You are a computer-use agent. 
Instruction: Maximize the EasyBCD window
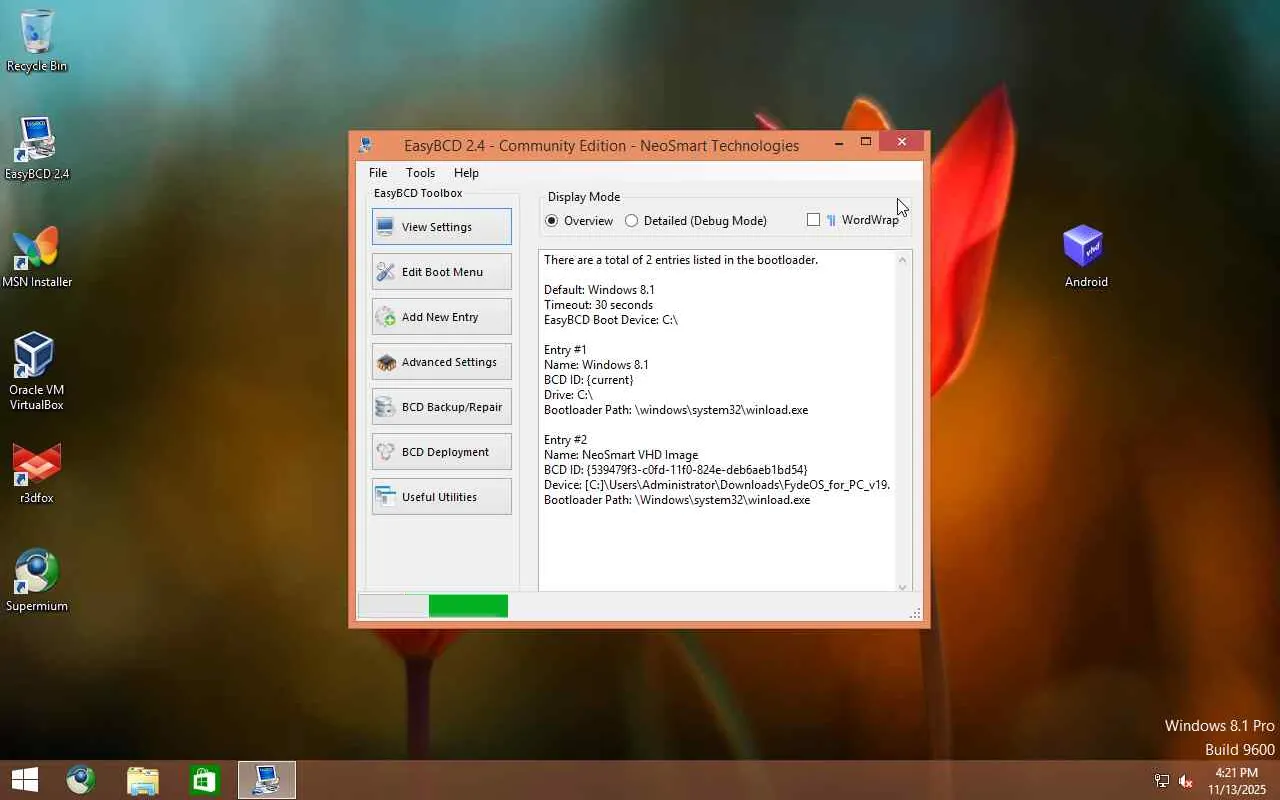point(866,142)
